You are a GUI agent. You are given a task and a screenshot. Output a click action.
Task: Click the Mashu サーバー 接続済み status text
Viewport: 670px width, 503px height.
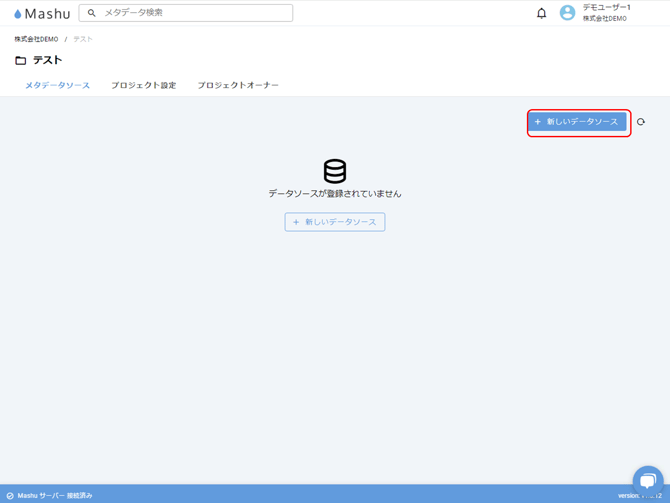[55, 496]
